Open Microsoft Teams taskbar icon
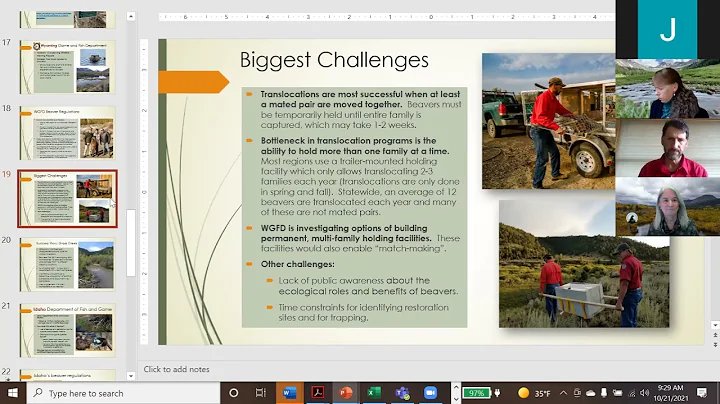720x404 pixels. (x=402, y=393)
